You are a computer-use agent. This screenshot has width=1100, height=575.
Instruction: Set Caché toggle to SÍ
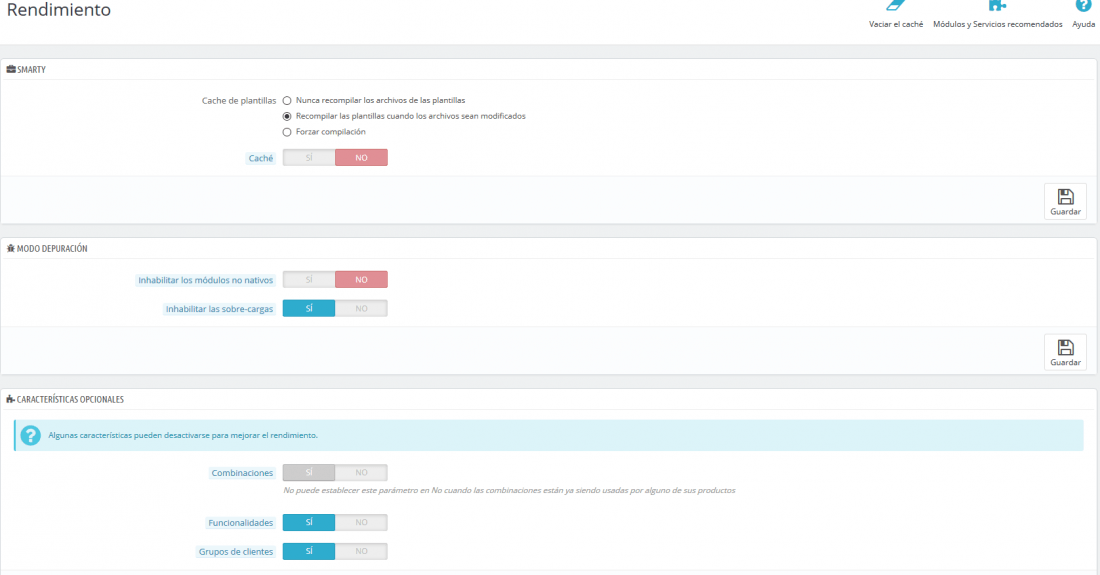309,158
